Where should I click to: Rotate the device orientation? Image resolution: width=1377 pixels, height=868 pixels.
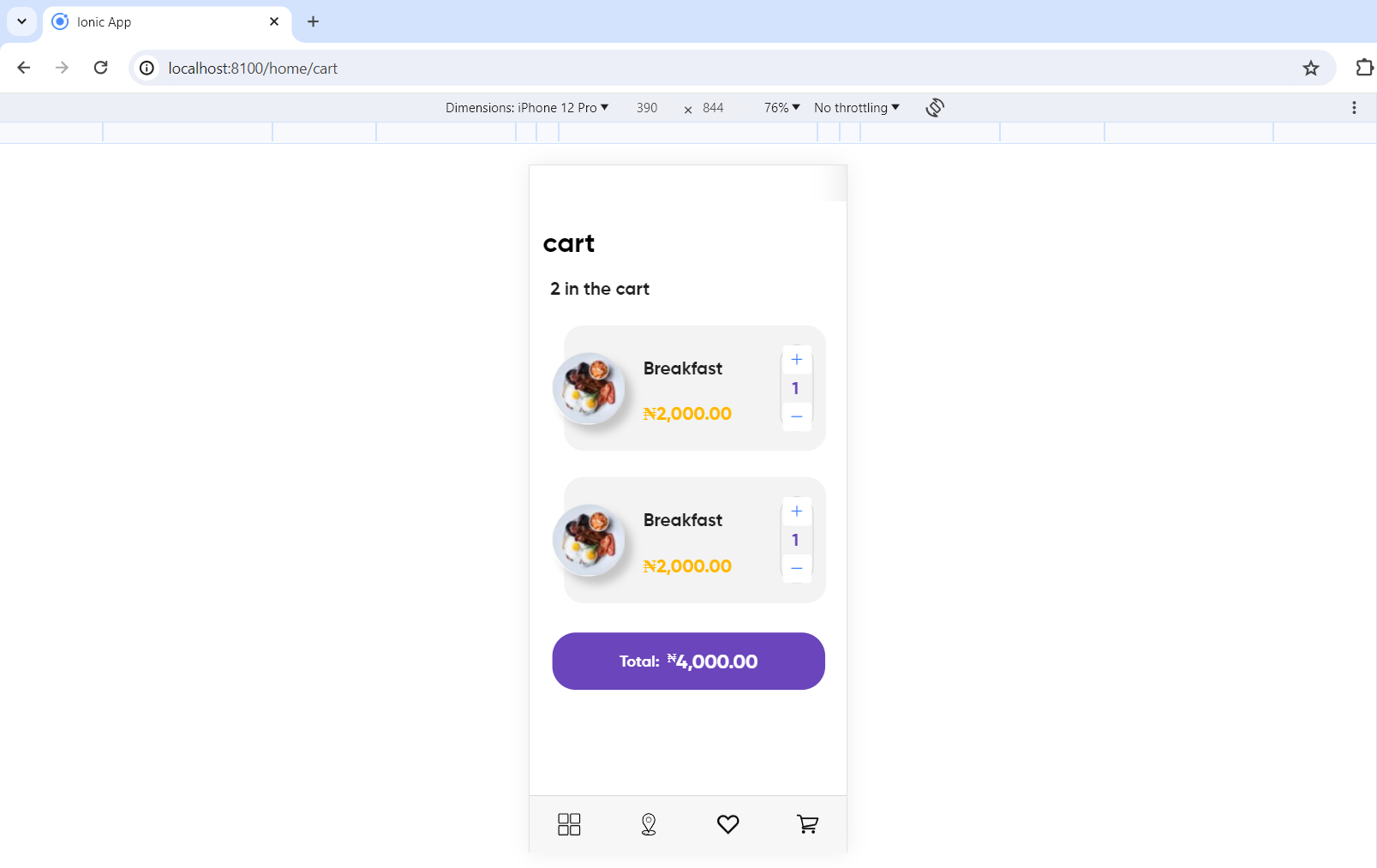935,108
